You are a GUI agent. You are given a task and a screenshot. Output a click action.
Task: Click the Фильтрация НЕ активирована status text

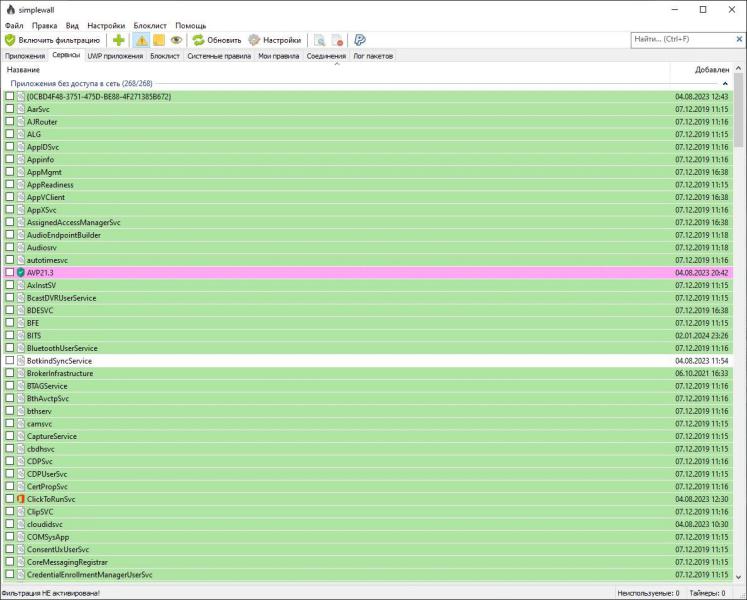[x=50, y=593]
